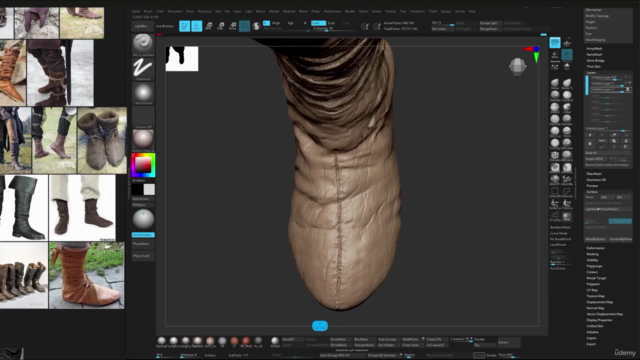
Task: Click the LightBox button
Action: click(141, 26)
